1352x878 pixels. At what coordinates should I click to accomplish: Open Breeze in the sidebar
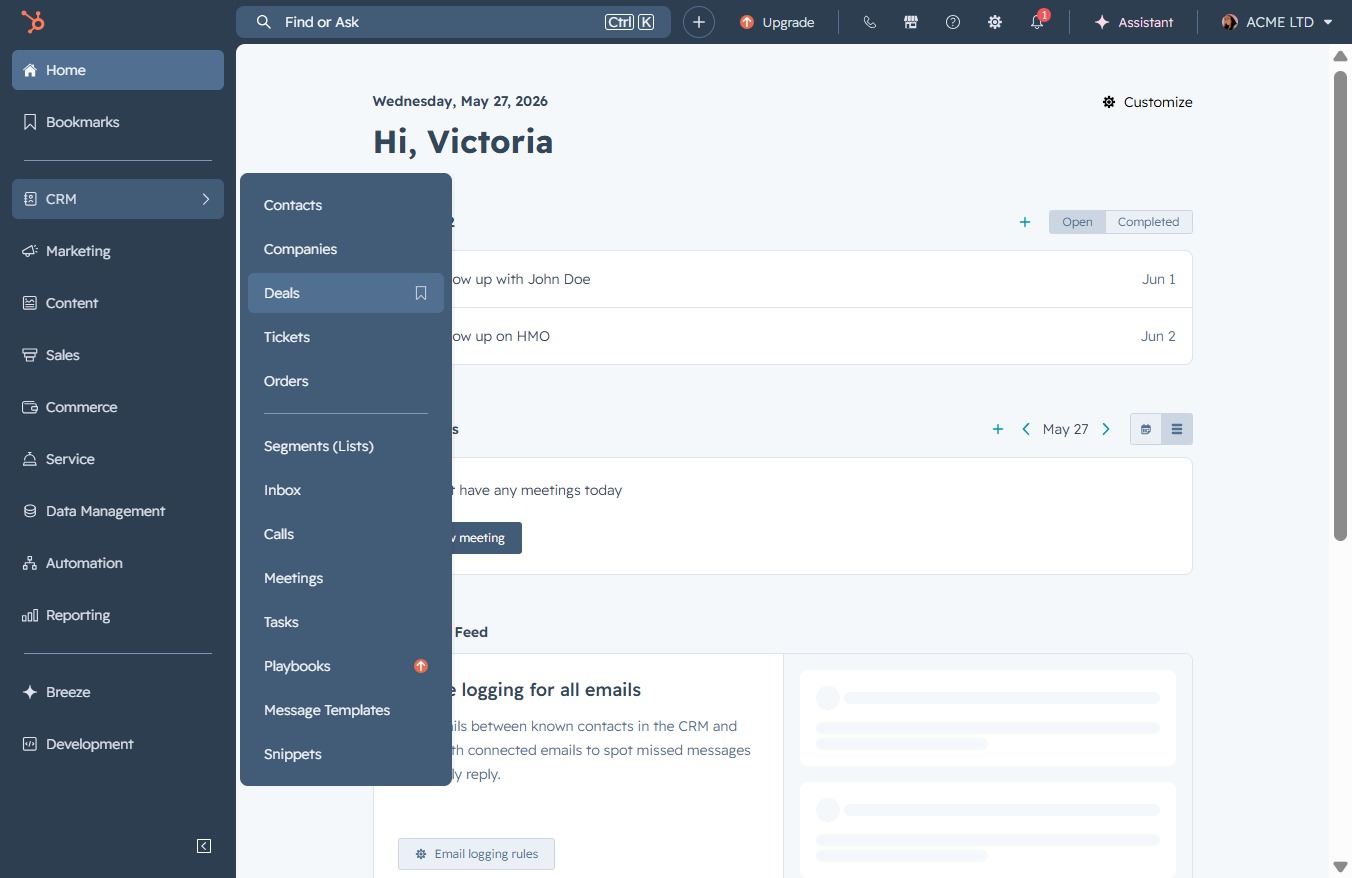[x=118, y=692]
